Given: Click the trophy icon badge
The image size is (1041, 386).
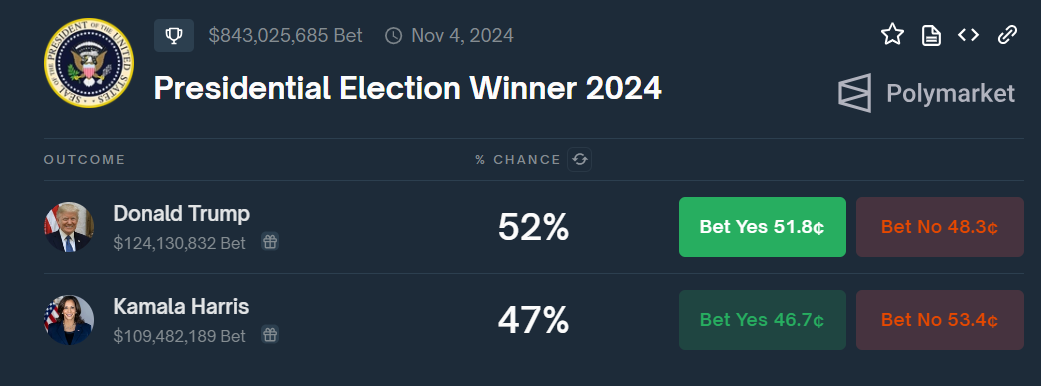Looking at the screenshot, I should [174, 35].
